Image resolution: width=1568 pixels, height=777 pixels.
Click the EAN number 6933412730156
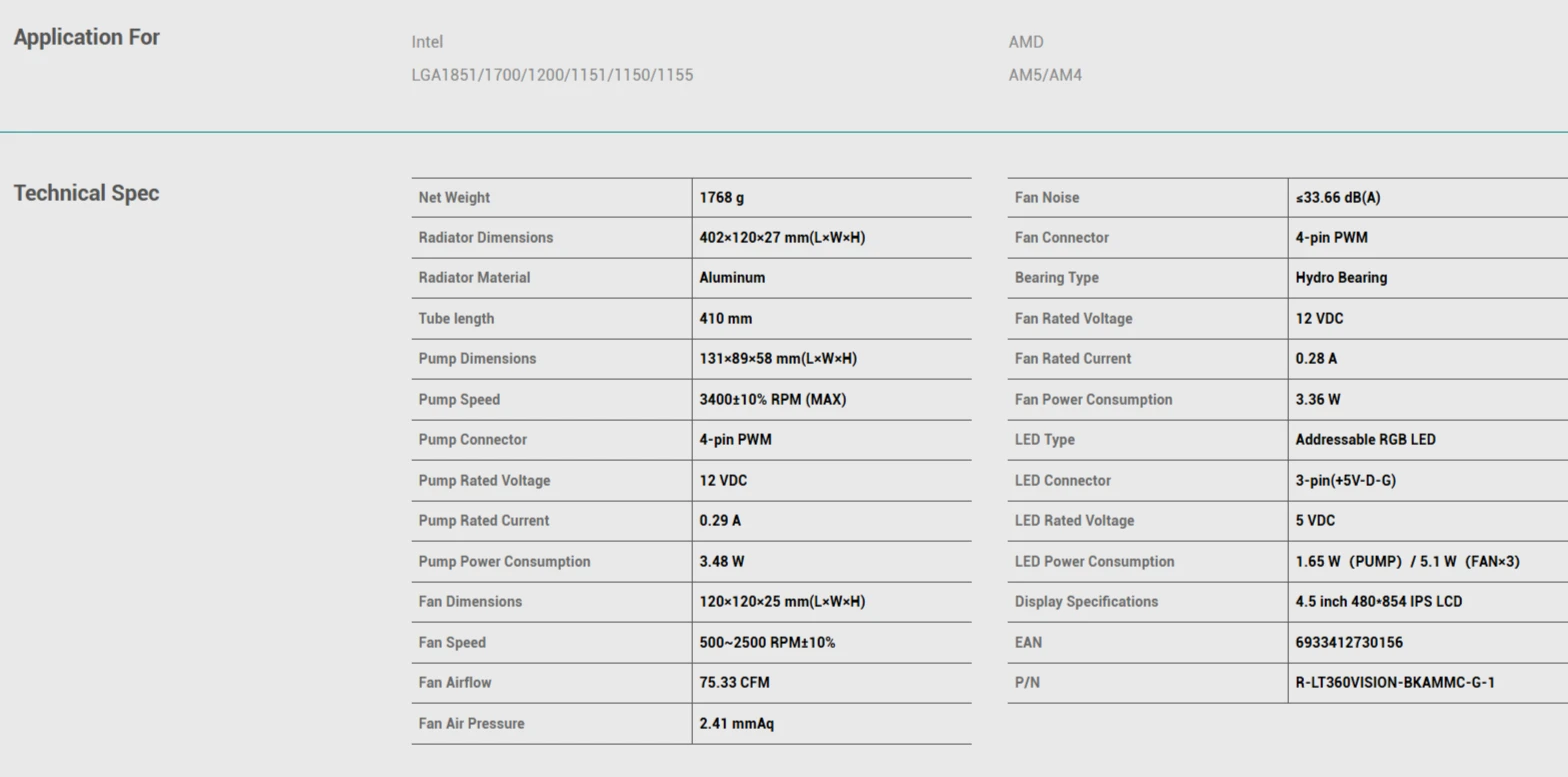click(x=1349, y=643)
